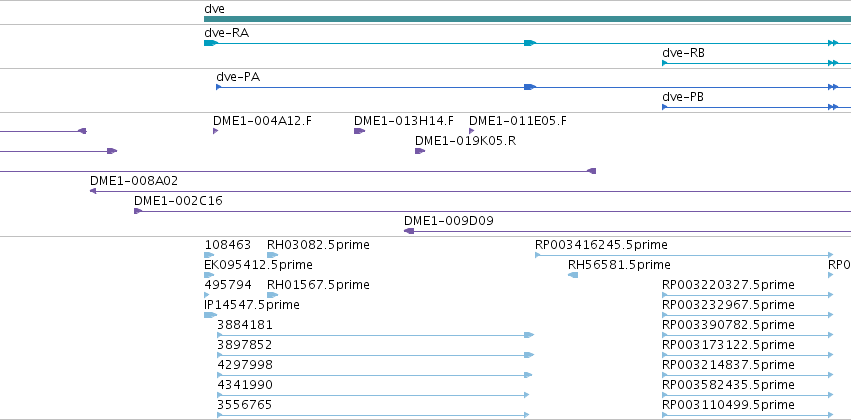Click the DME1-009D09 left arrowhead glyph
This screenshot has width=851, height=420.
(x=409, y=231)
